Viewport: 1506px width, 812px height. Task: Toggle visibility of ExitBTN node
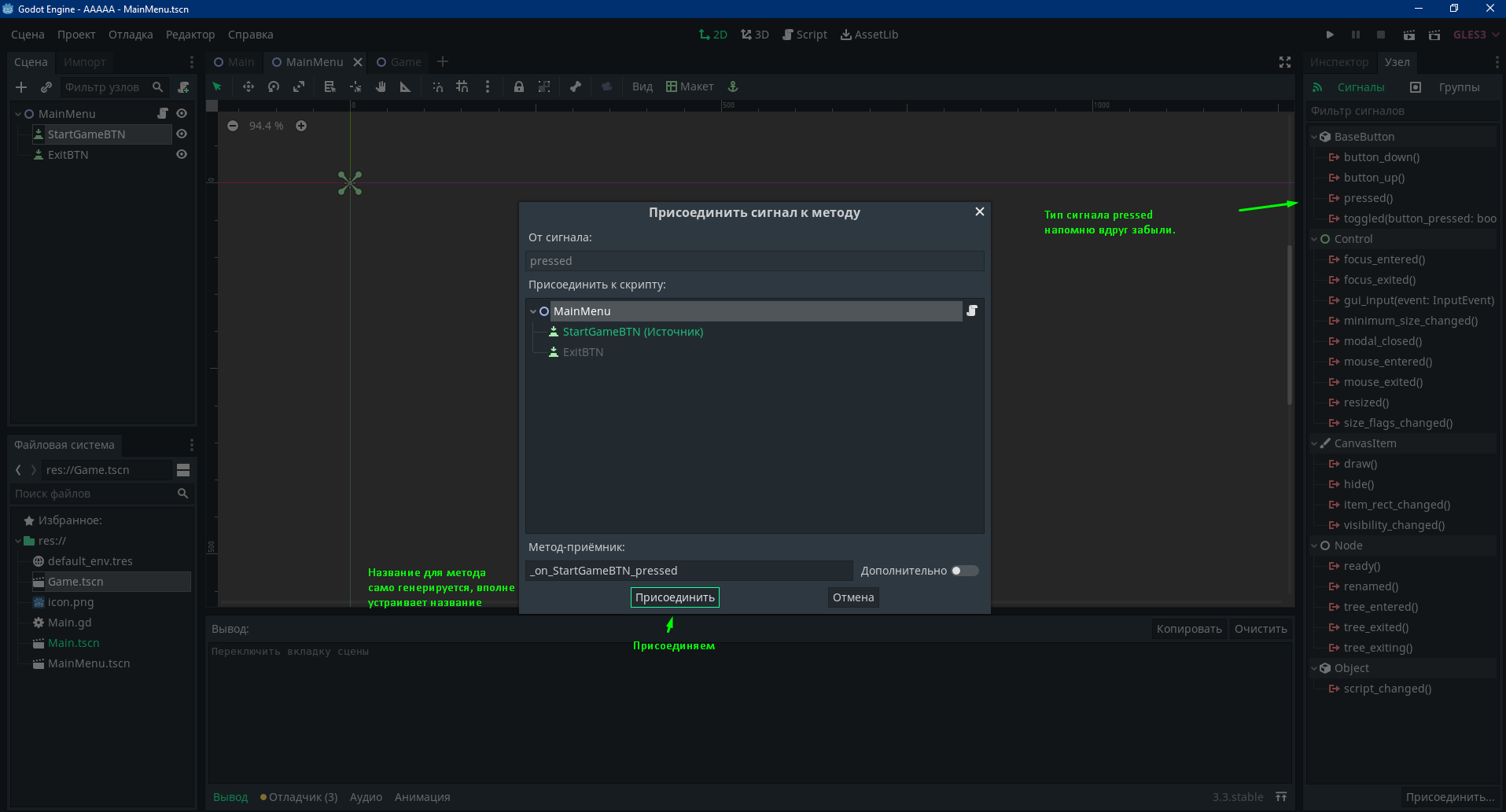pos(182,154)
